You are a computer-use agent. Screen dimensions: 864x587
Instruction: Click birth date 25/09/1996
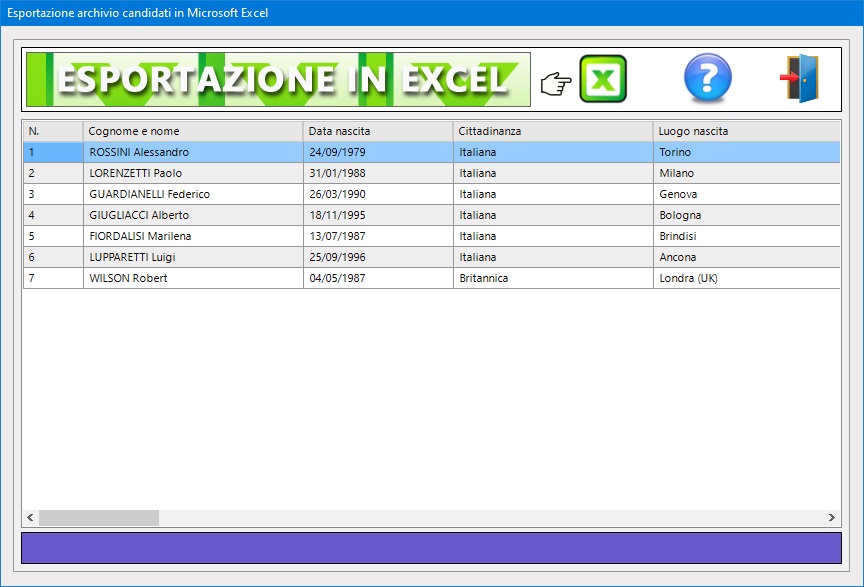378,257
